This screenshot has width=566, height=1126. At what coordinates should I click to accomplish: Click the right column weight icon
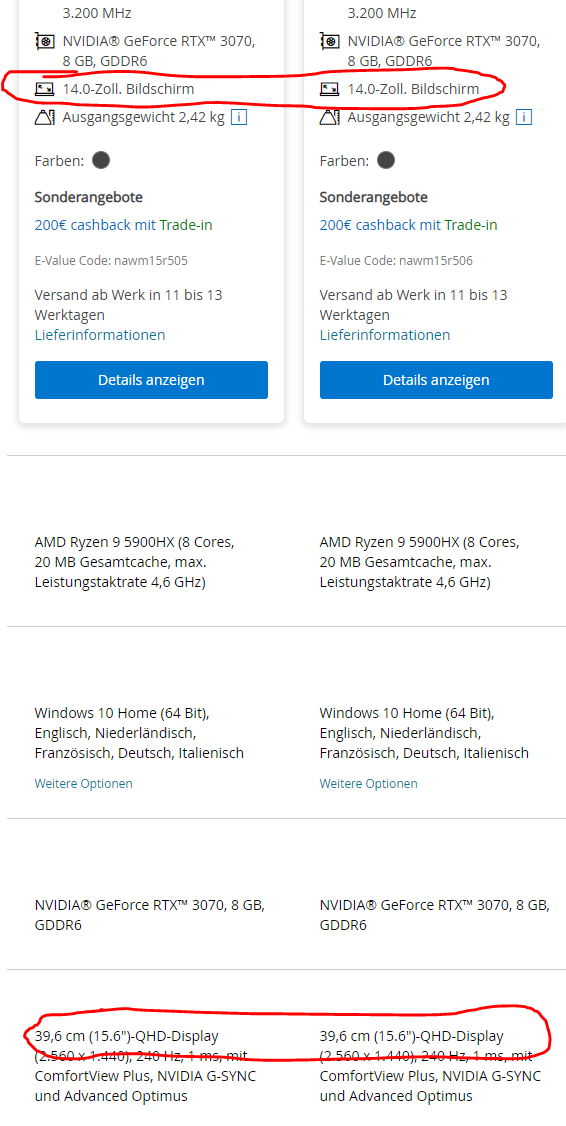tap(330, 117)
